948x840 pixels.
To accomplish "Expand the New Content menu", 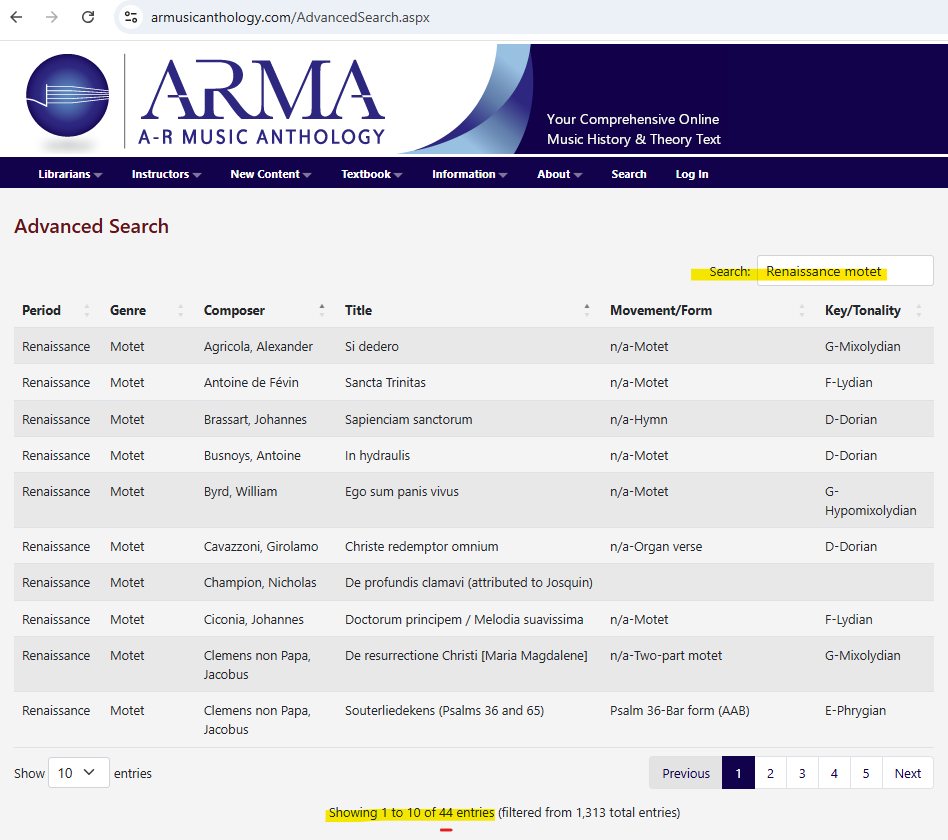I will [x=270, y=174].
